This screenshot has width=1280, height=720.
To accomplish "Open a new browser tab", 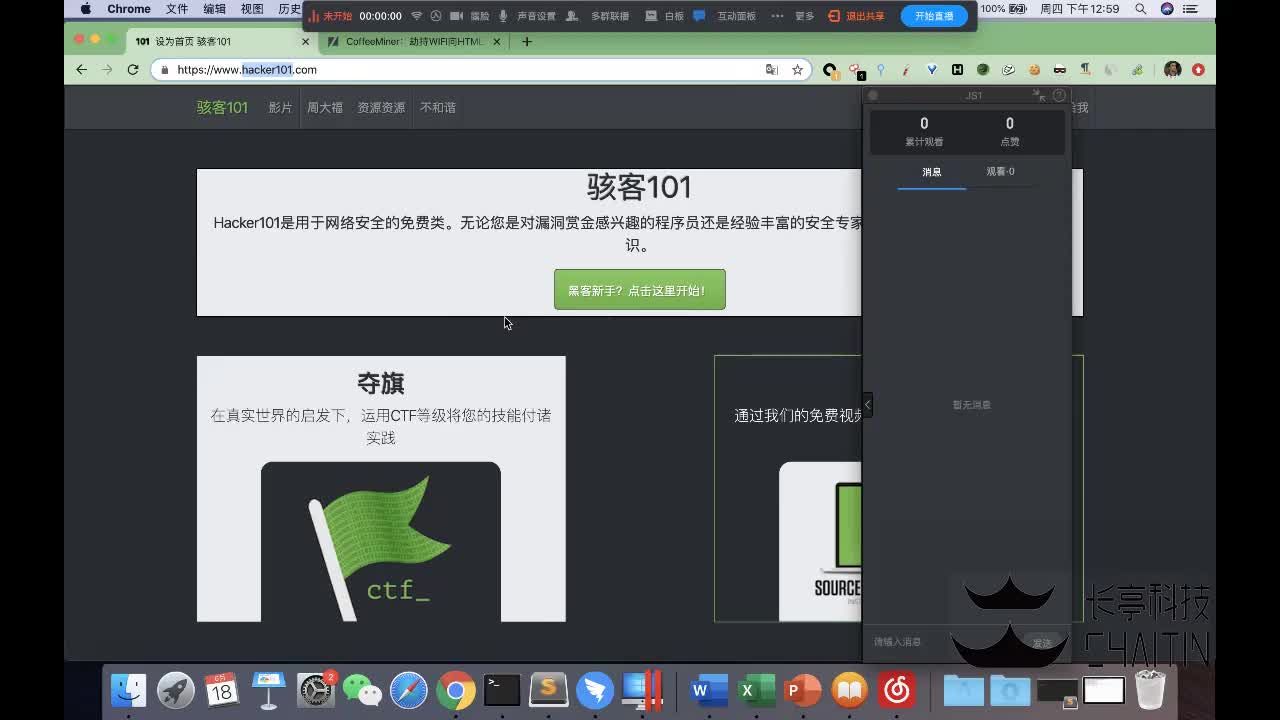I will click(527, 42).
